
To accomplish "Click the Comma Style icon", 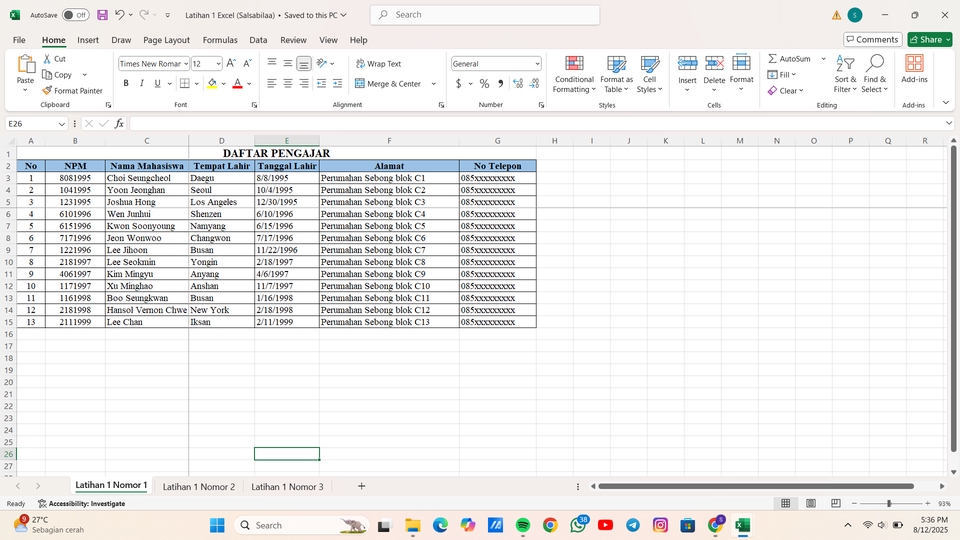I will 500,83.
